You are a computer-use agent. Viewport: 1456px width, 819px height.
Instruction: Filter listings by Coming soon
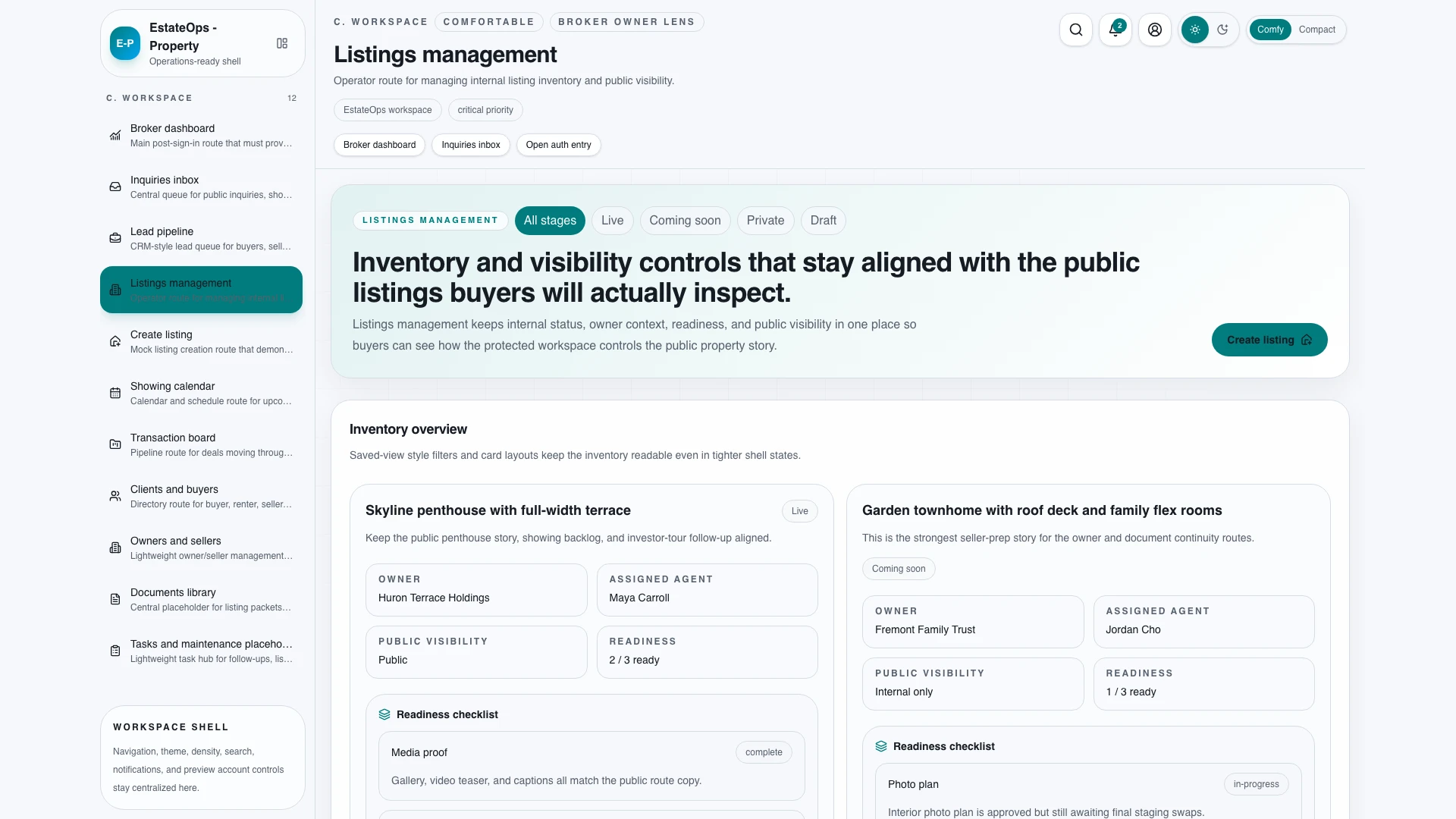coord(685,221)
